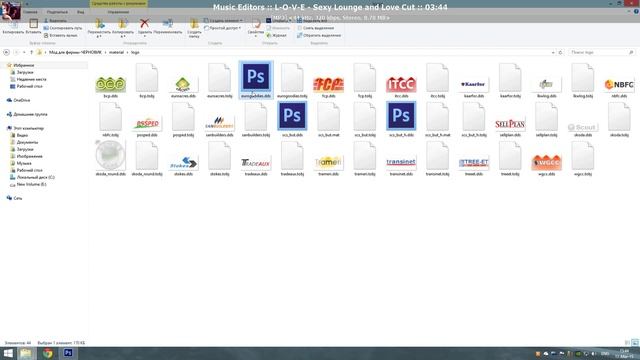Open Локальный диск (C:) in the sidebar
Image resolution: width=640 pixels, height=360 pixels.
click(32, 177)
